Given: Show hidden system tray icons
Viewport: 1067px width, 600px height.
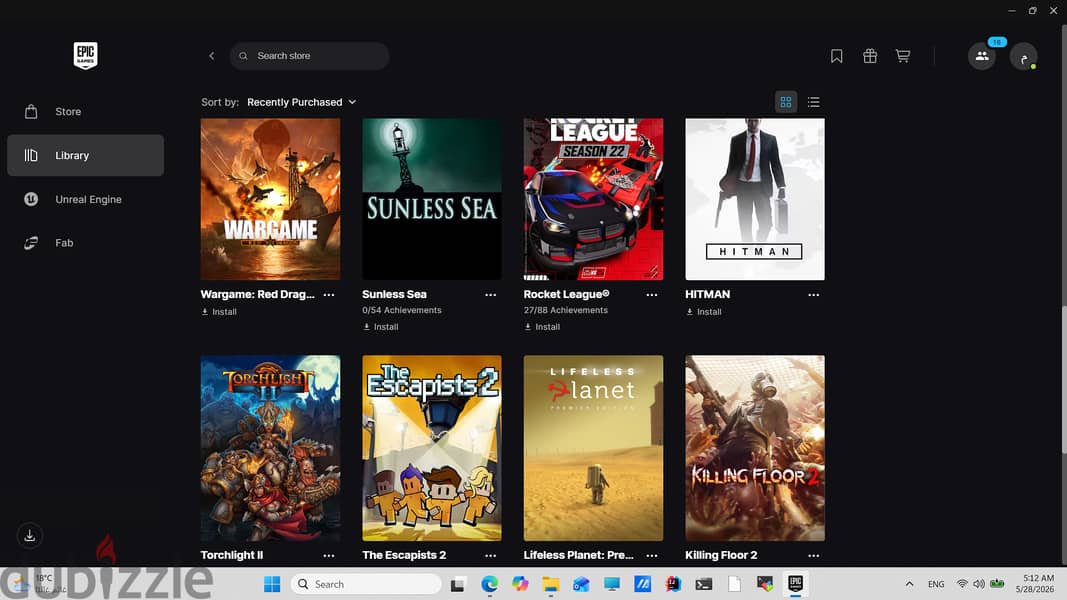Looking at the screenshot, I should (x=909, y=584).
